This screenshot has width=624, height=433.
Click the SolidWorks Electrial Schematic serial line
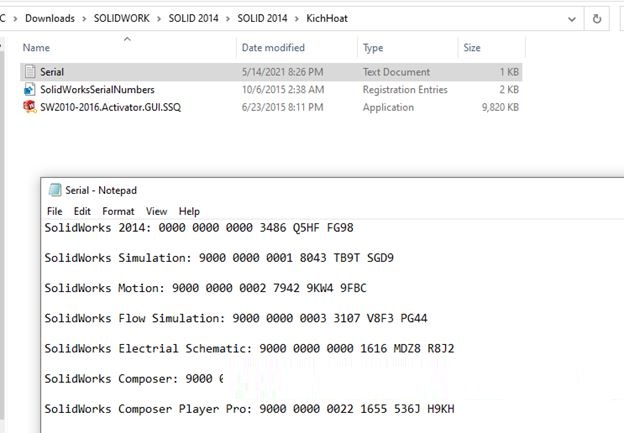click(249, 349)
